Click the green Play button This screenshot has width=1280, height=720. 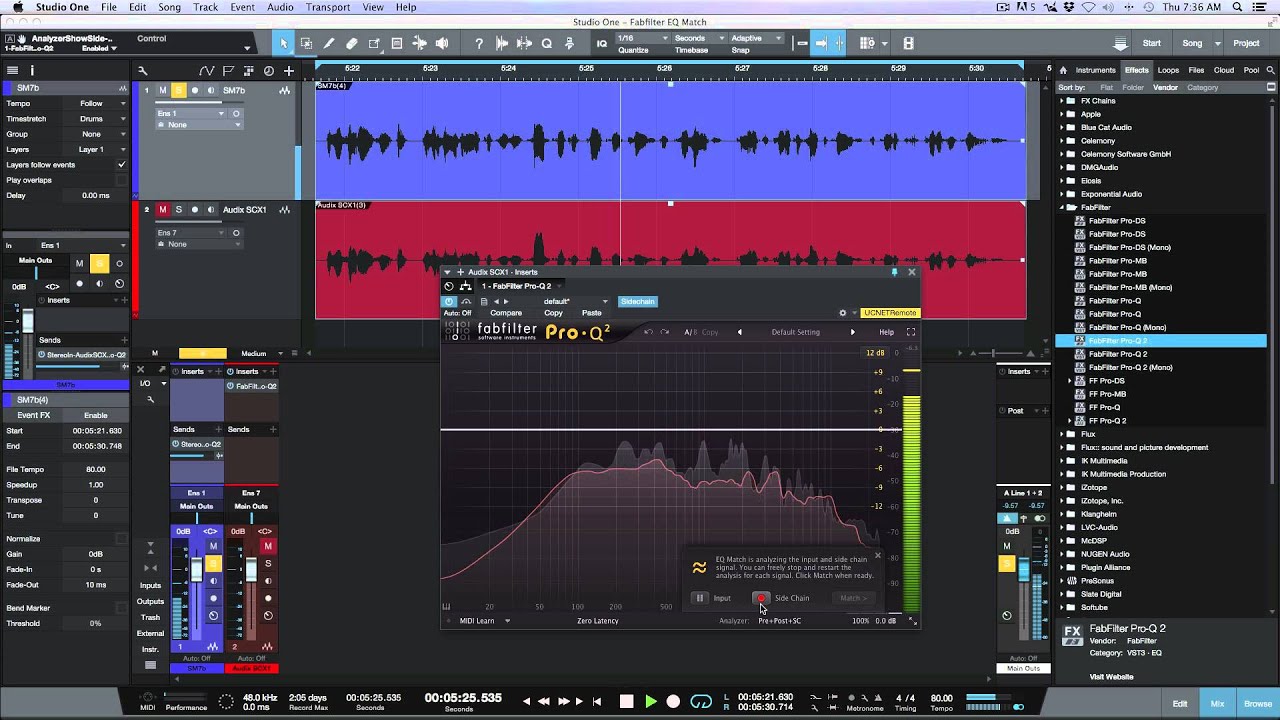(650, 701)
